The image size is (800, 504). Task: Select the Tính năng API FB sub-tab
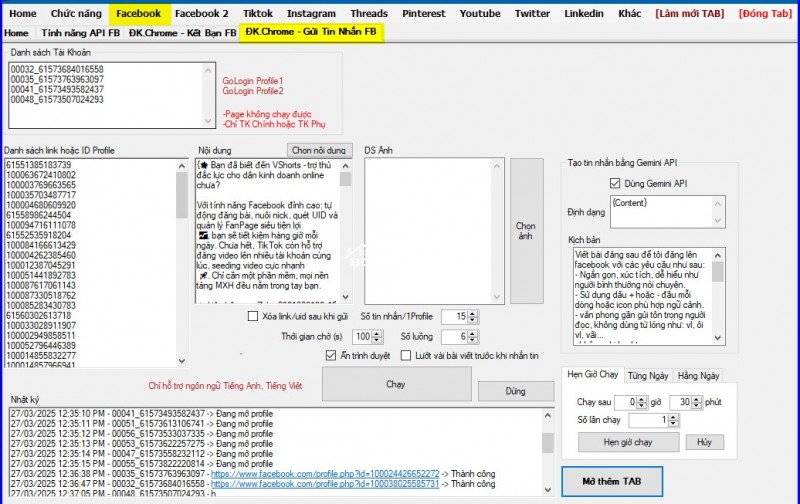pos(81,33)
